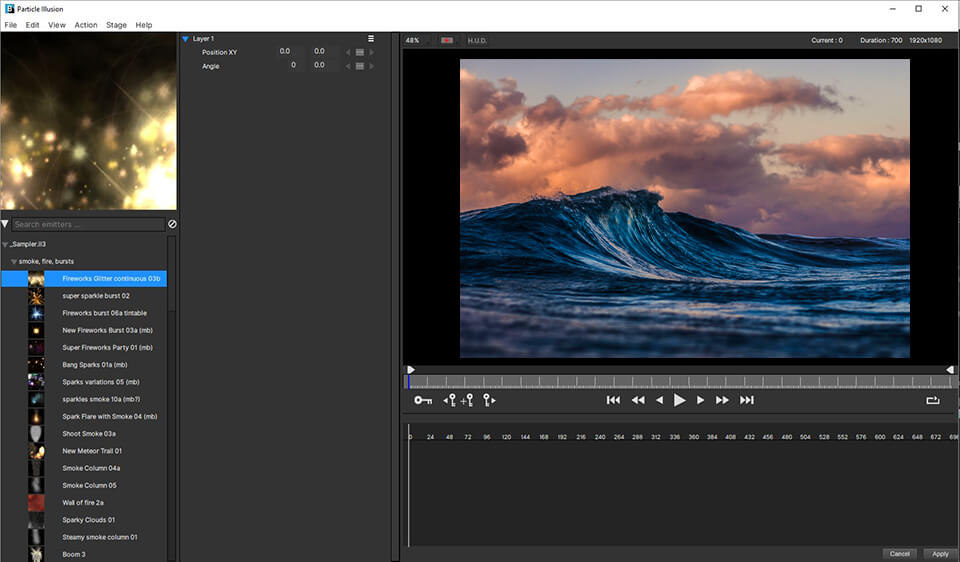Clear the emitter search filter
The width and height of the screenshot is (960, 562).
tap(172, 225)
